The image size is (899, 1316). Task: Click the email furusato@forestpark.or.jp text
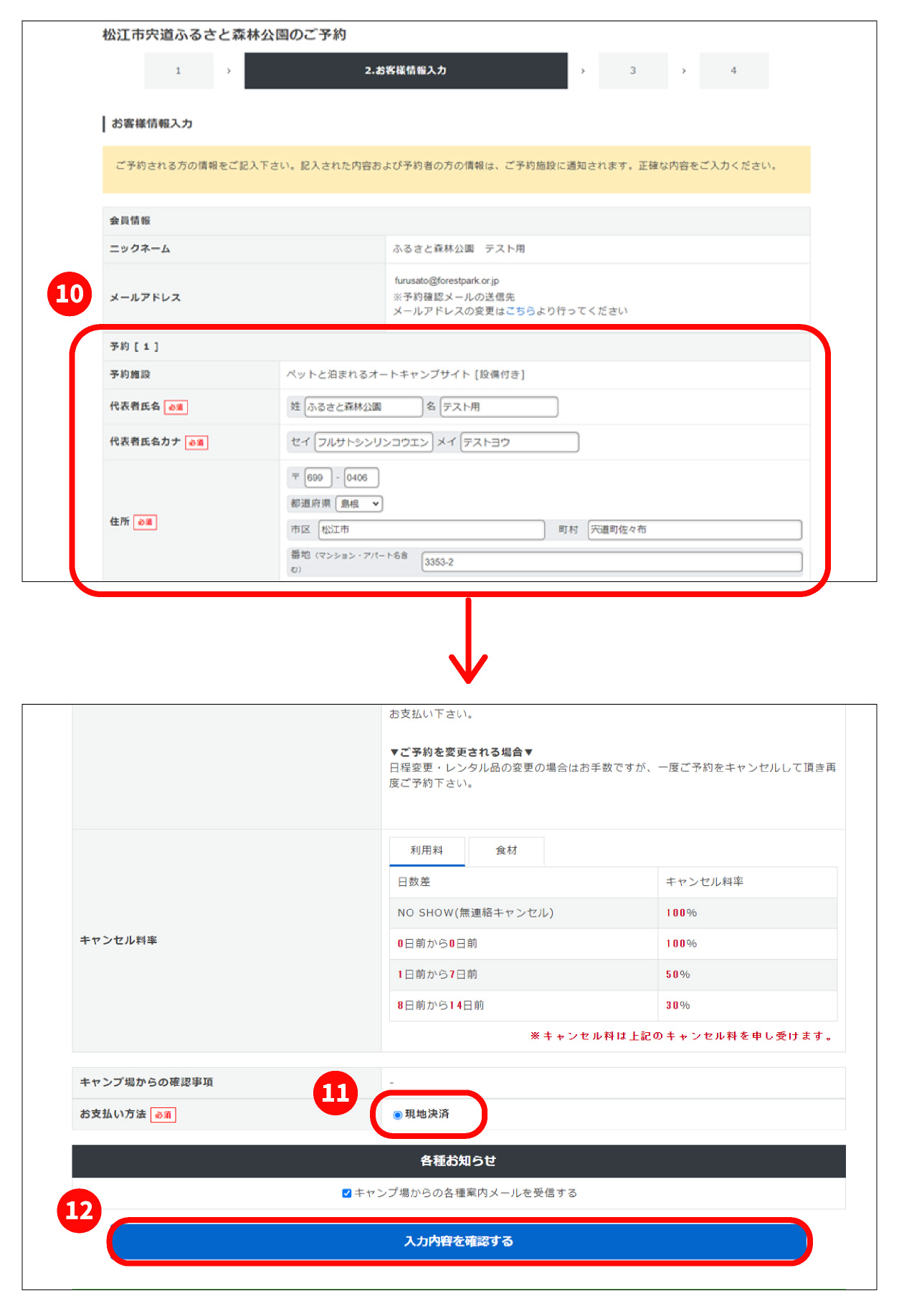pyautogui.click(x=447, y=281)
